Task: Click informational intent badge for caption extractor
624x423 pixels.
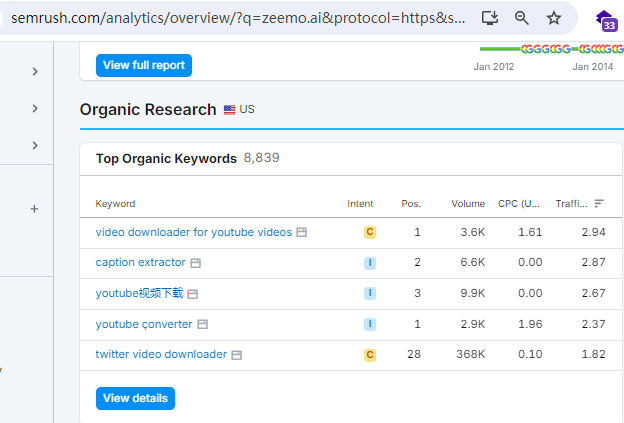Action: 370,263
